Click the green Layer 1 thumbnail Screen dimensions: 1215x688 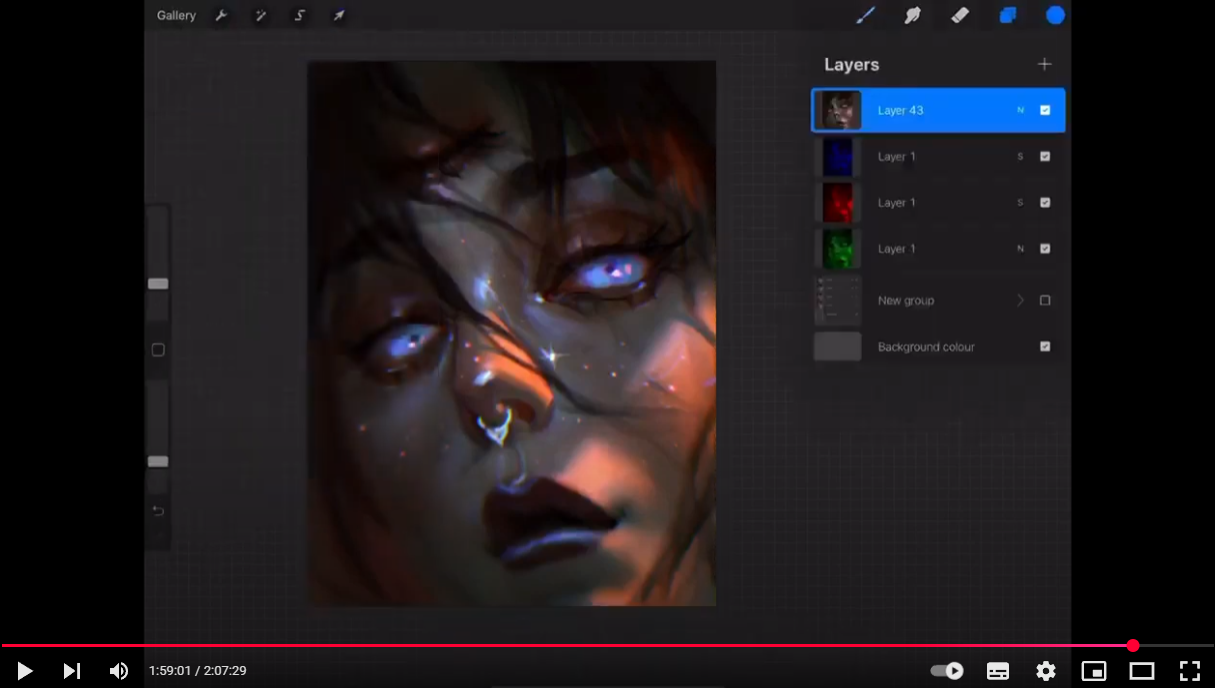837,248
